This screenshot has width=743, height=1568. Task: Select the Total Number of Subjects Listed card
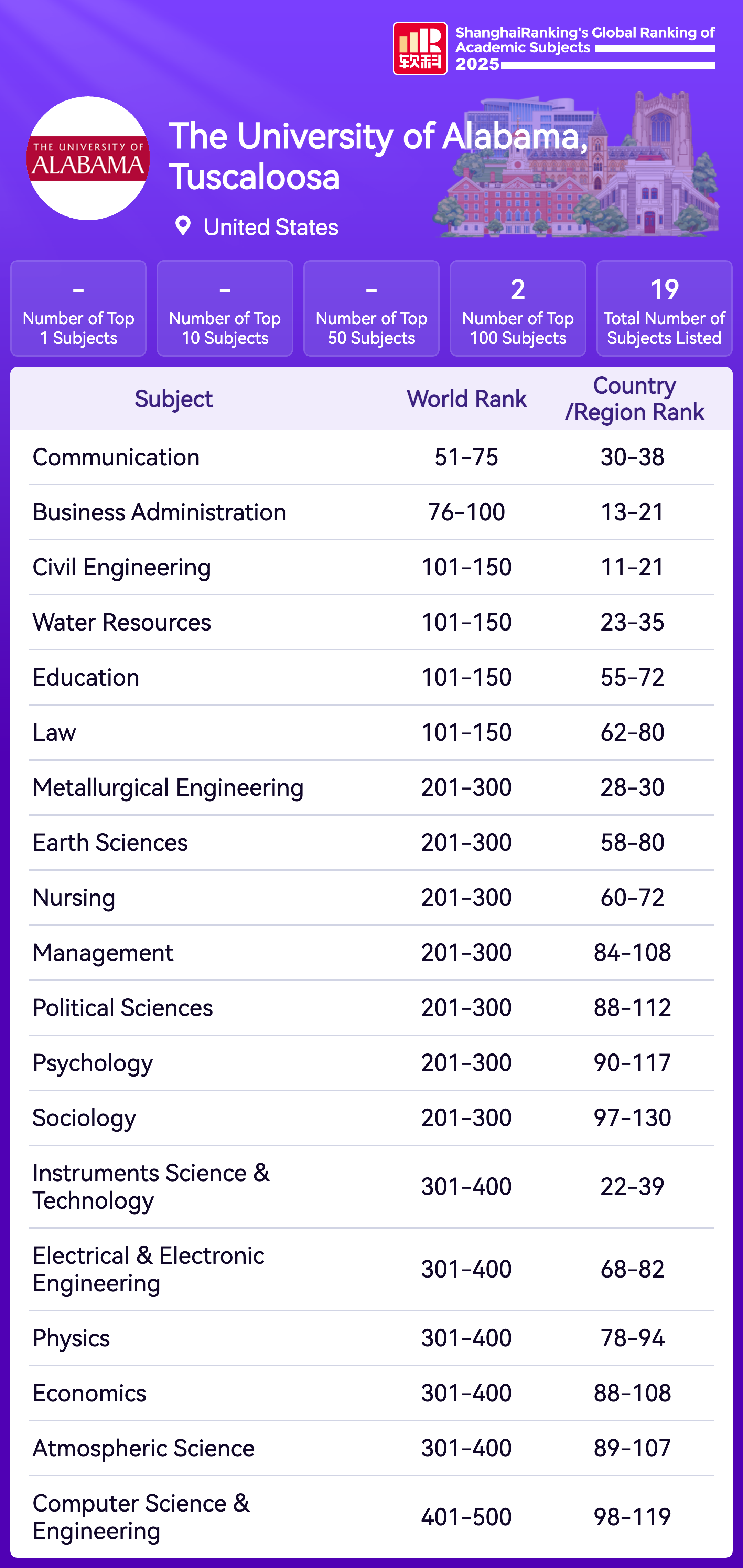coord(664,308)
